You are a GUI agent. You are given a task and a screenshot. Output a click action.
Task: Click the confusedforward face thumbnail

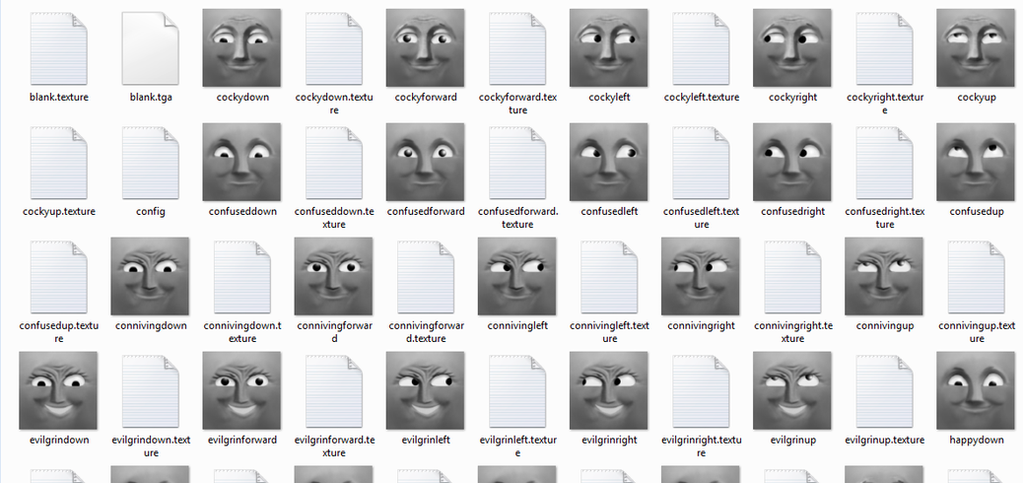click(x=425, y=162)
